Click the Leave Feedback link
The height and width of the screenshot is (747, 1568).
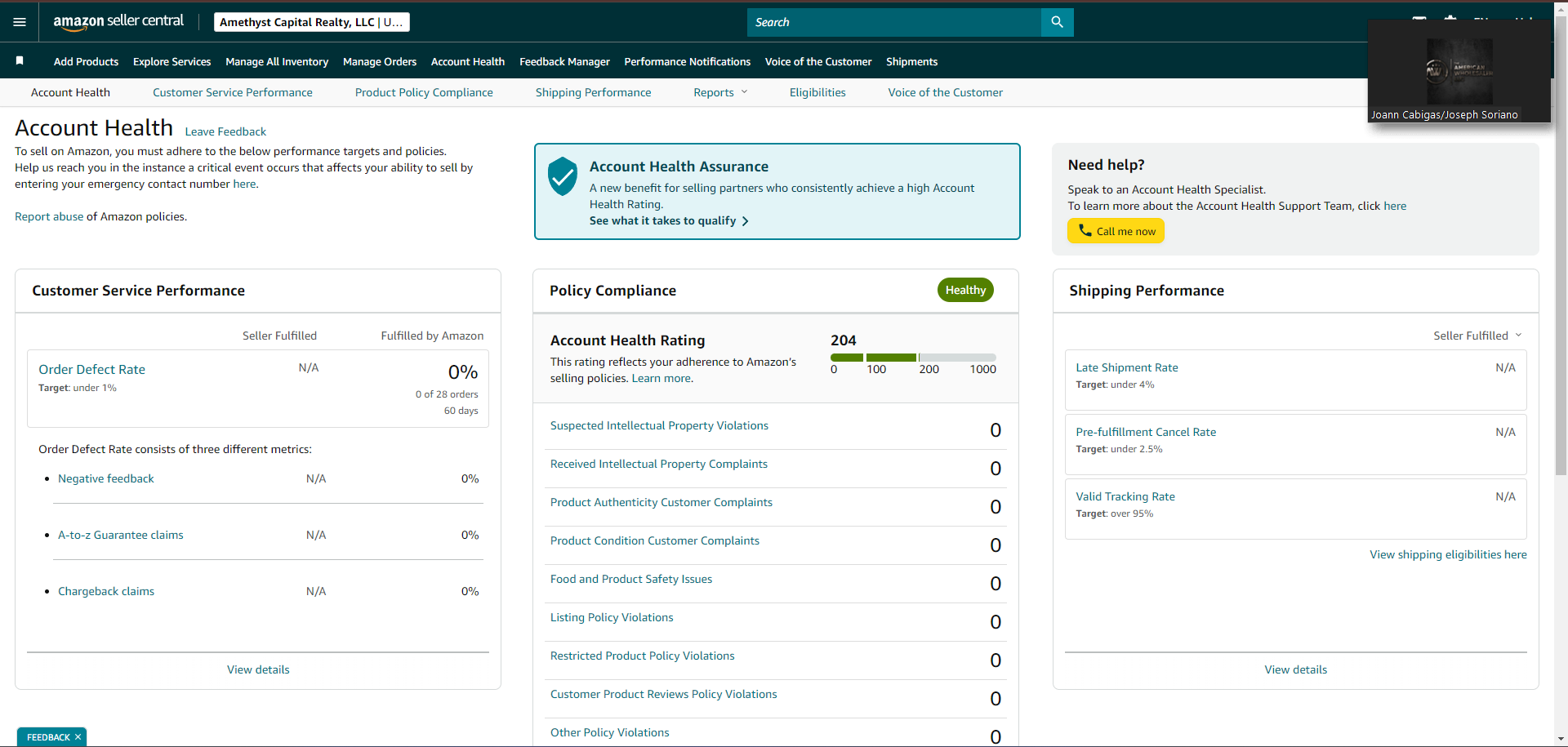pyautogui.click(x=225, y=131)
